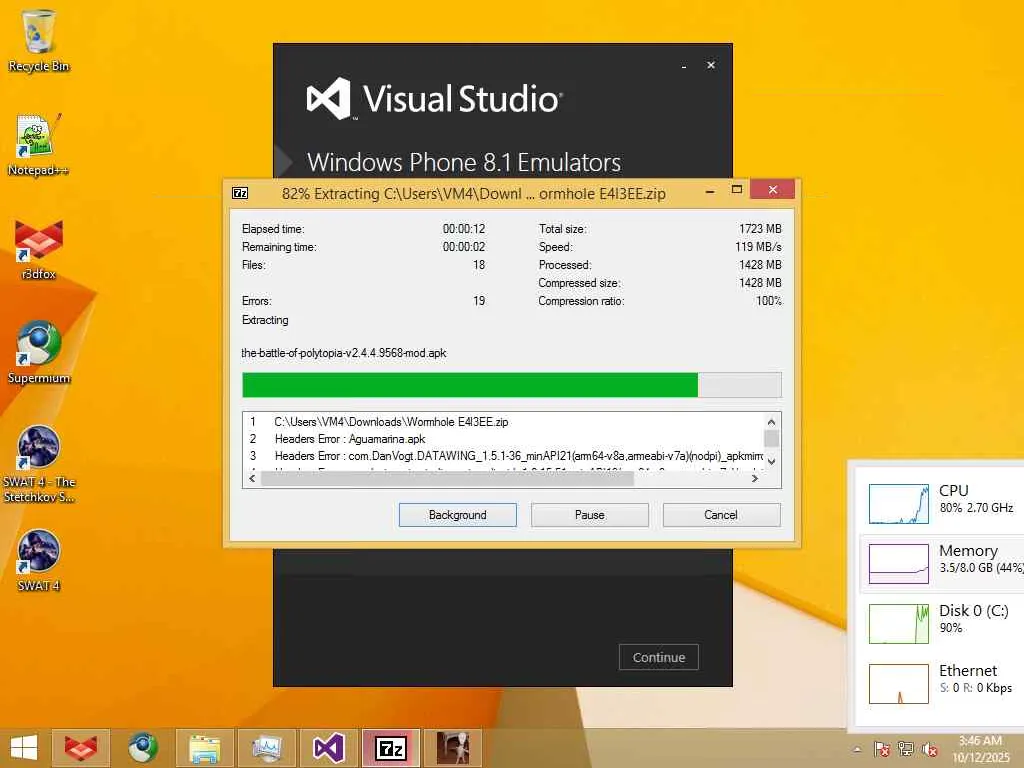Open Action Center flag tray icon

882,749
